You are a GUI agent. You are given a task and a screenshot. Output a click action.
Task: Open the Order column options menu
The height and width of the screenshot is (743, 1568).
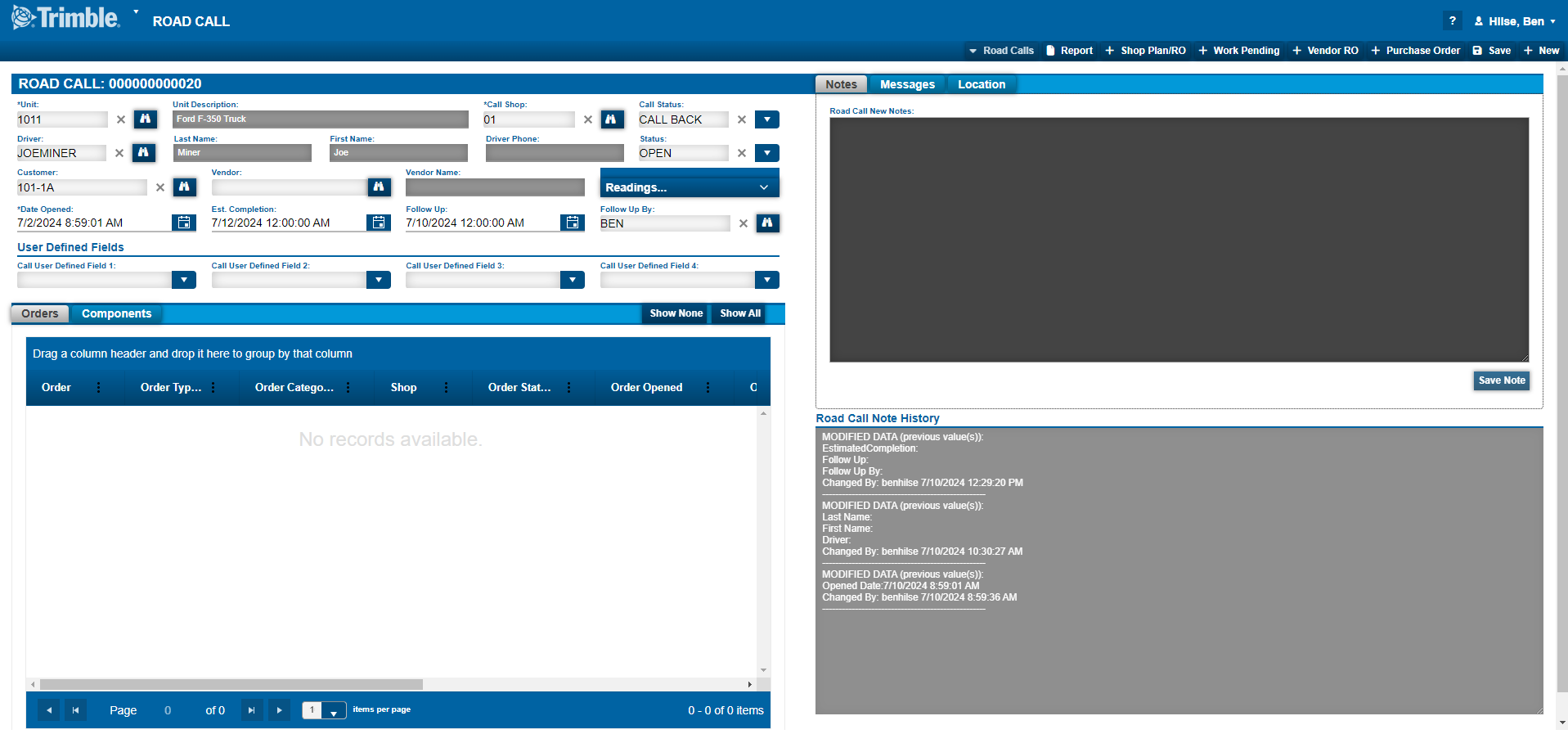click(x=99, y=388)
